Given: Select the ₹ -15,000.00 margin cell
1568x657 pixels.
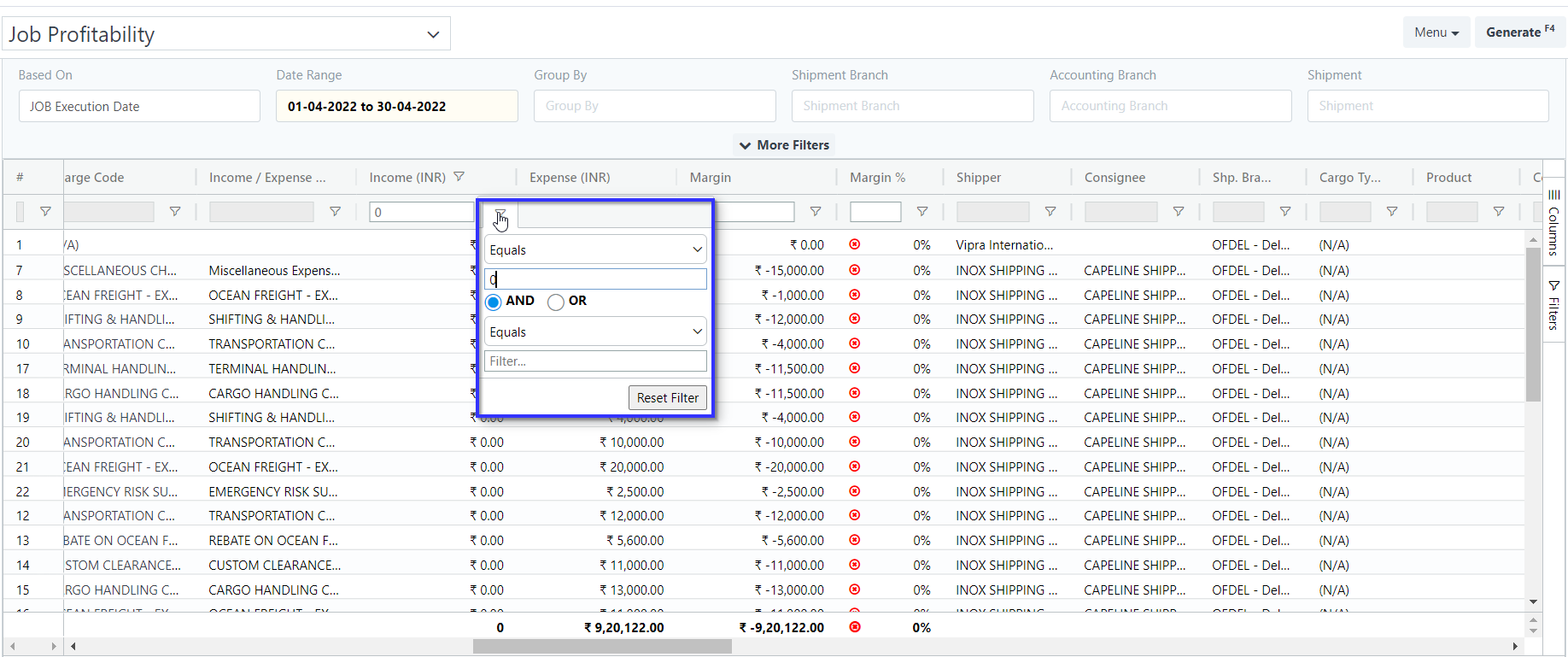Looking at the screenshot, I should 789,271.
